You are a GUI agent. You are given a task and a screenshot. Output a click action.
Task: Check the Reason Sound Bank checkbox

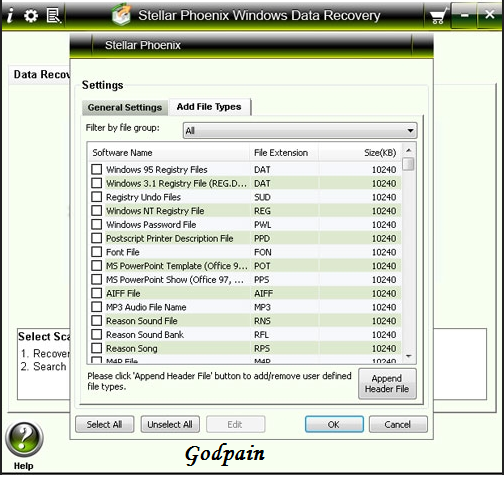click(x=97, y=334)
